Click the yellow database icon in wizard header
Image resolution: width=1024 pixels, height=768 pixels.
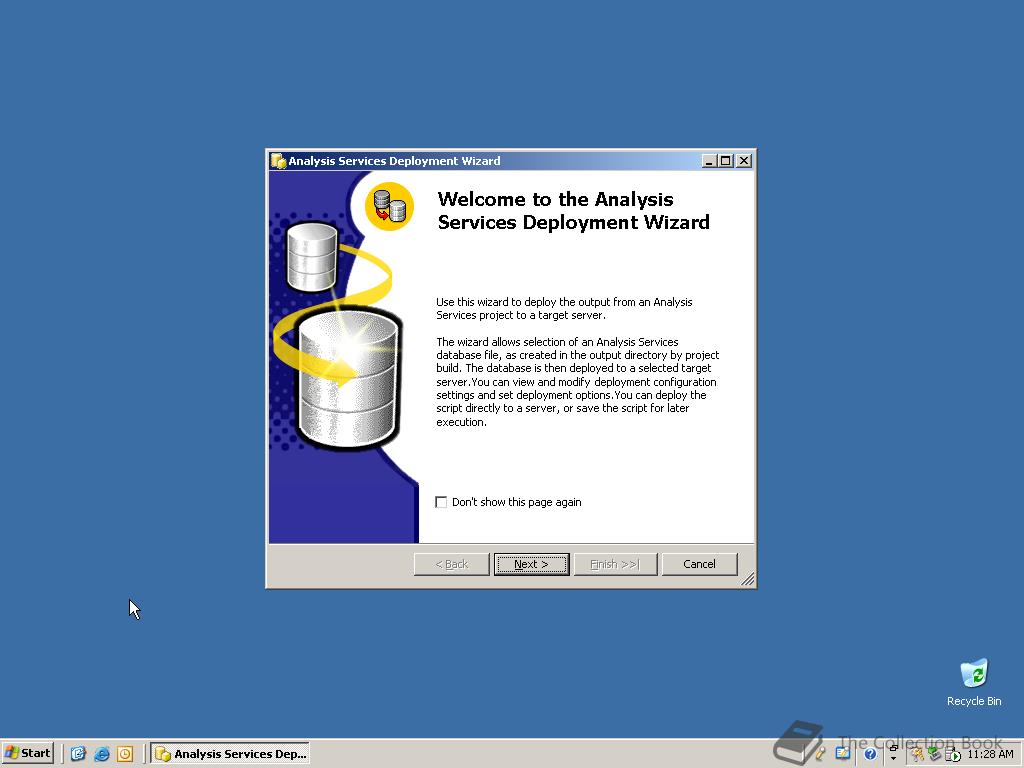tap(389, 206)
